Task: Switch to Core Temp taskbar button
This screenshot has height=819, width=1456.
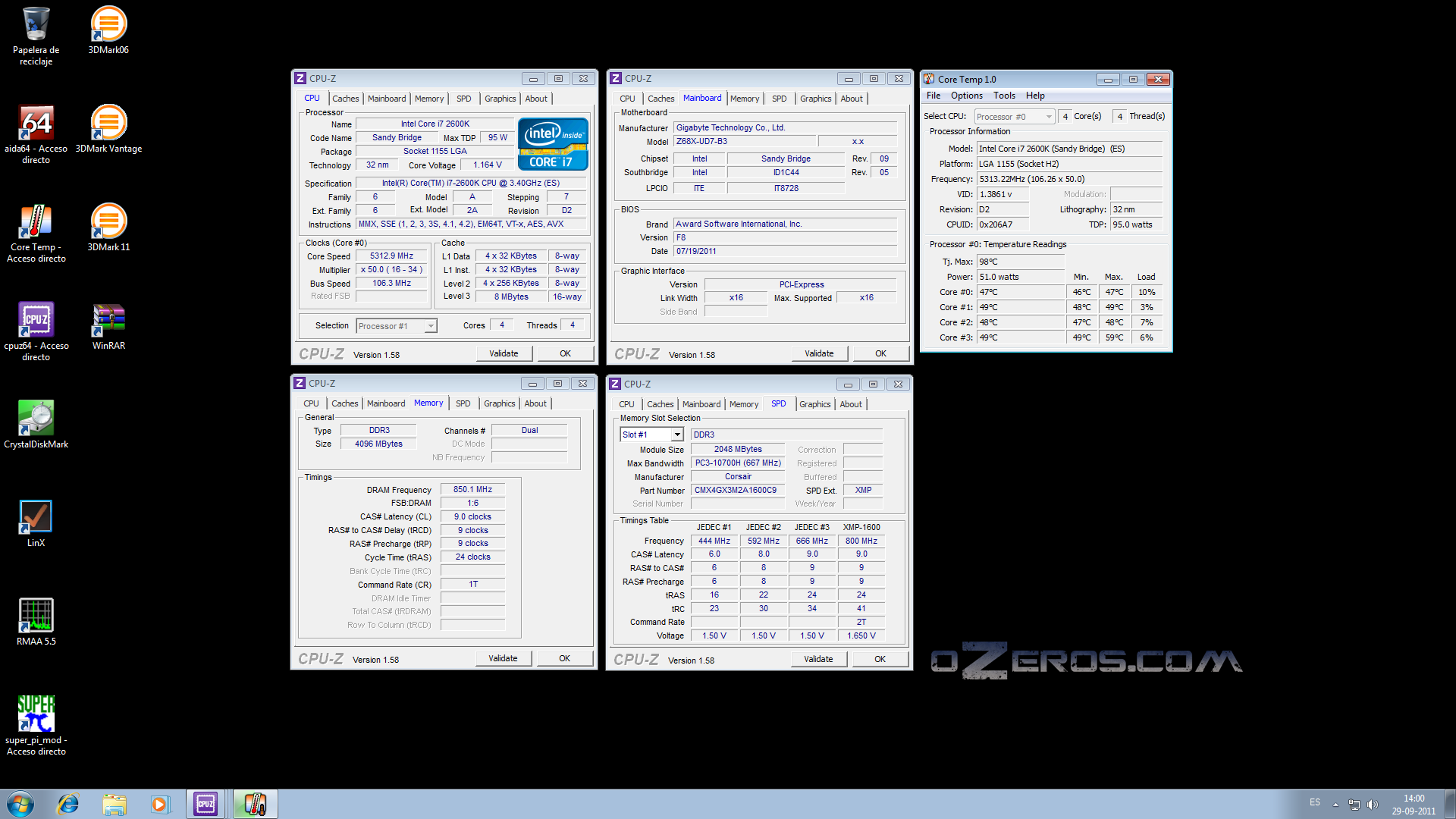Action: 255,804
